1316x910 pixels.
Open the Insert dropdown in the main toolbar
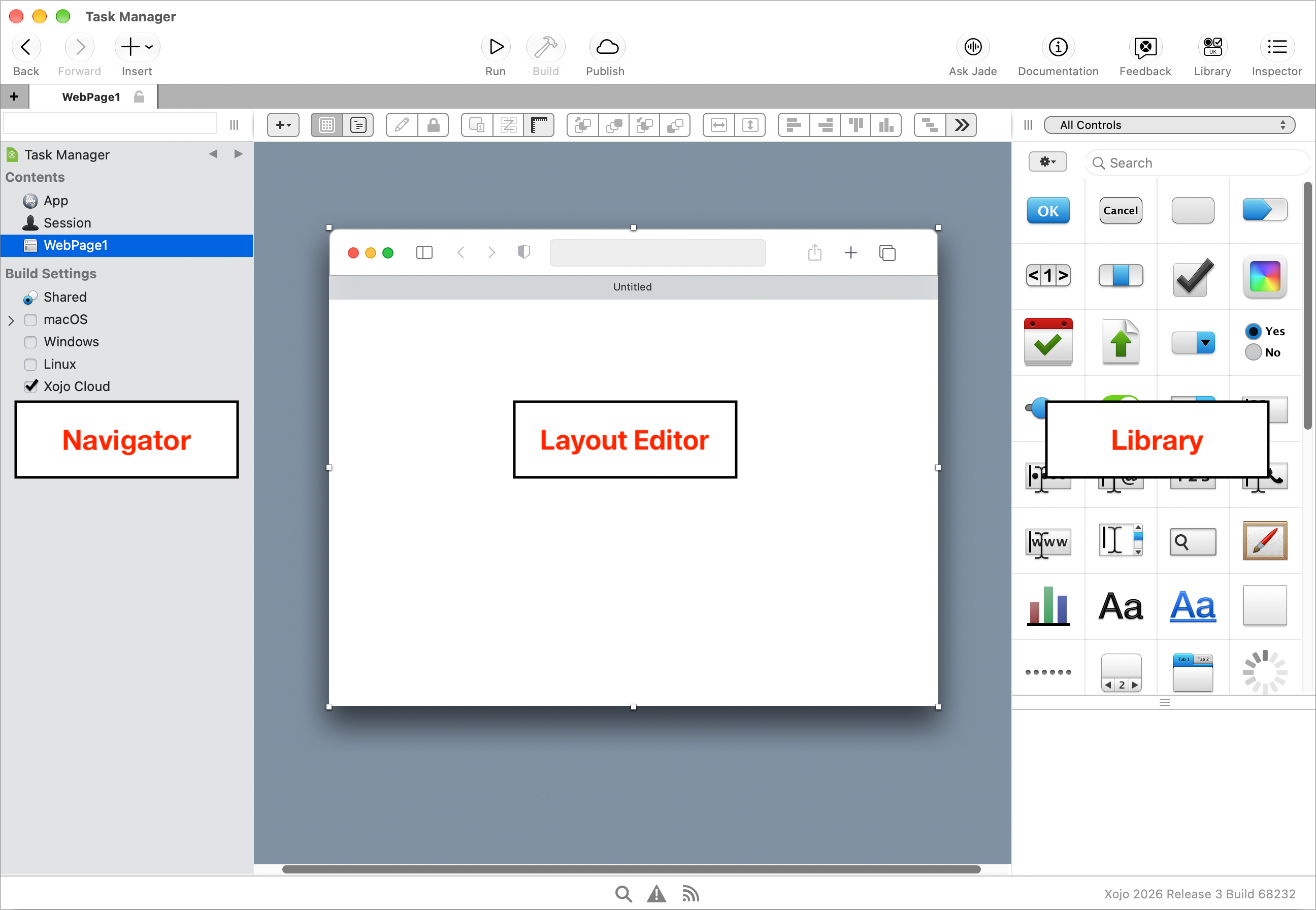coord(138,47)
